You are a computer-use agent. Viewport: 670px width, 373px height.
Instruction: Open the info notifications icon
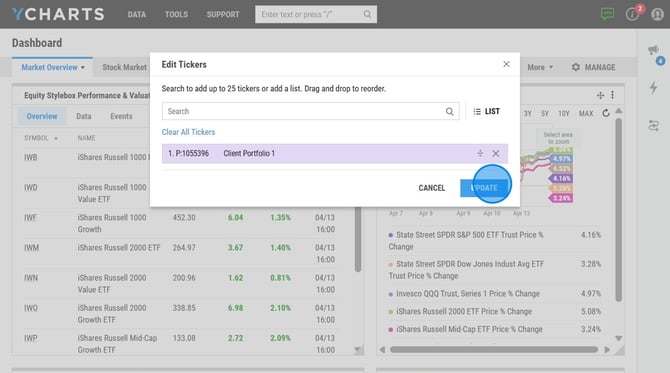tap(632, 14)
